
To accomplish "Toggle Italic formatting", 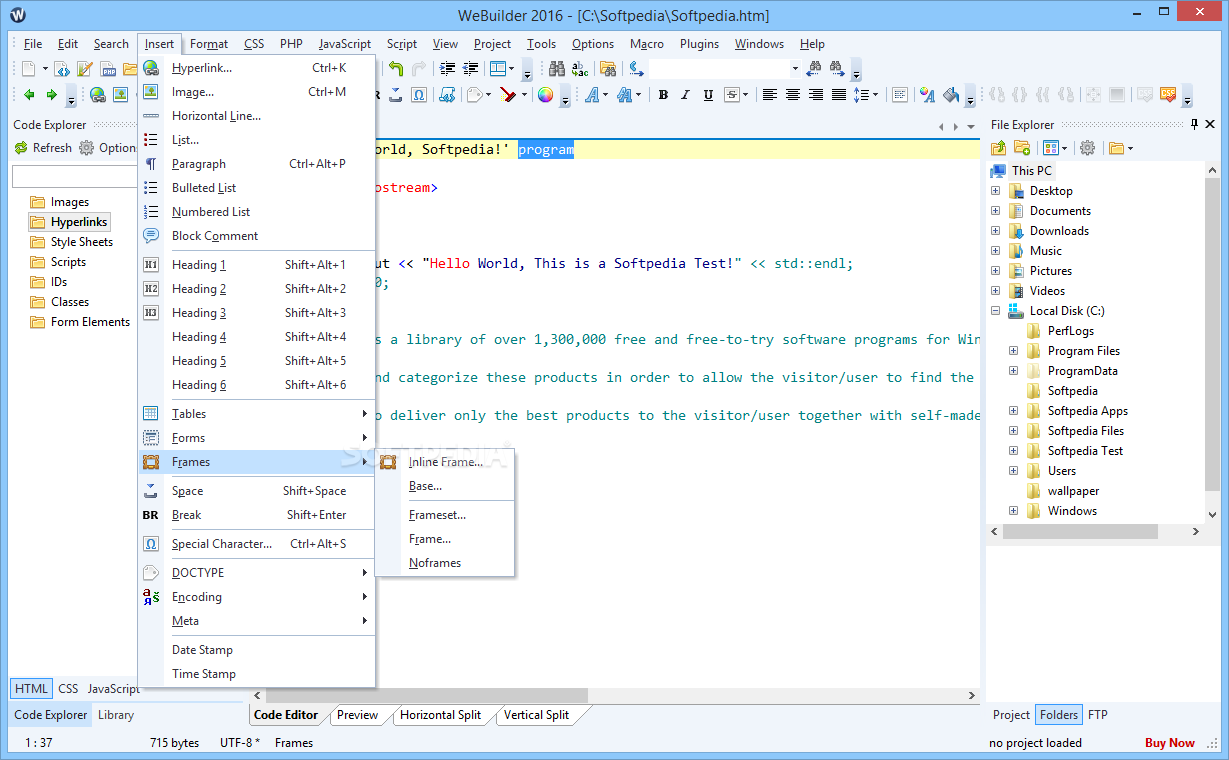I will click(685, 95).
